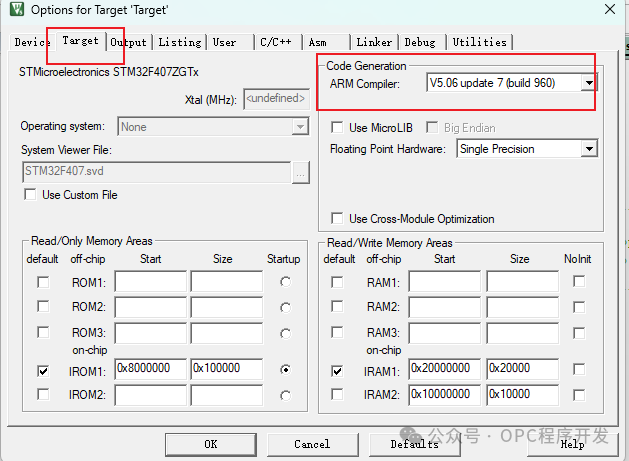
Task: Enable NoInit for IRAM2
Action: 579,395
